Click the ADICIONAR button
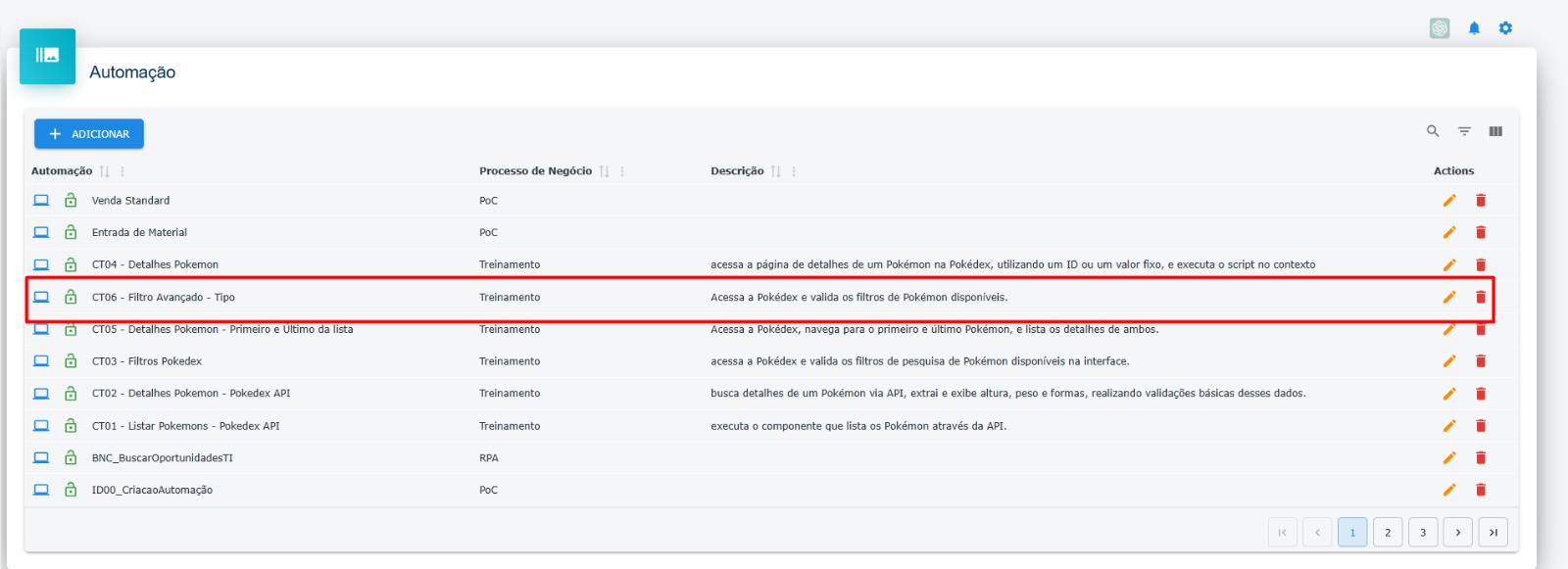 pyautogui.click(x=89, y=134)
